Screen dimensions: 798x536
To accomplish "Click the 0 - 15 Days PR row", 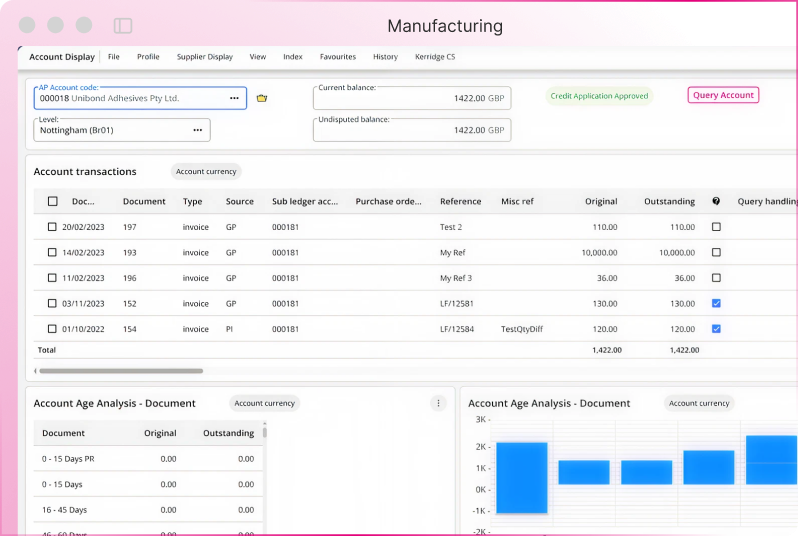I will (148, 459).
